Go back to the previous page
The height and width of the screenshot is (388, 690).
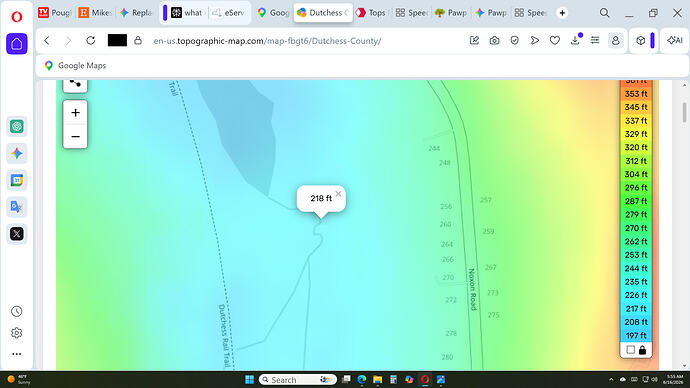coord(47,40)
